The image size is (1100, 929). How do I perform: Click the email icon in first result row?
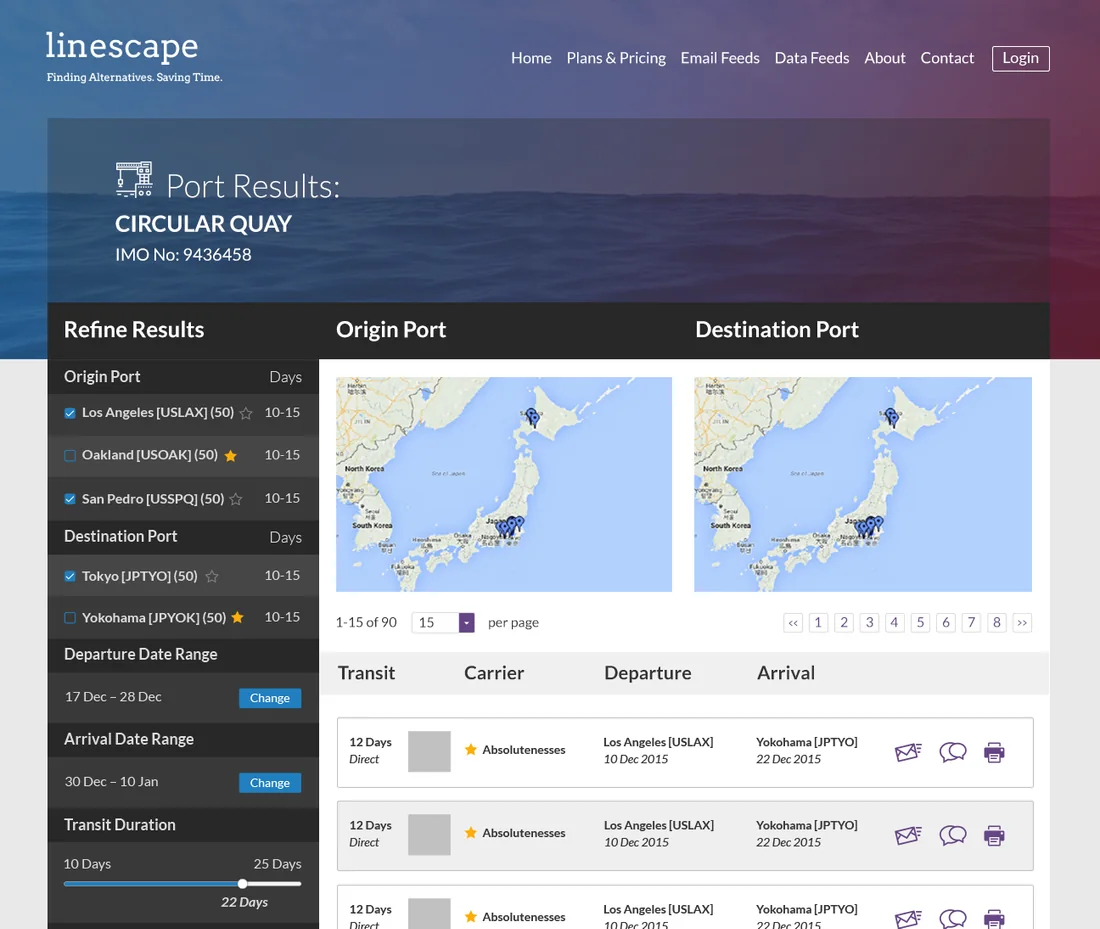[908, 752]
